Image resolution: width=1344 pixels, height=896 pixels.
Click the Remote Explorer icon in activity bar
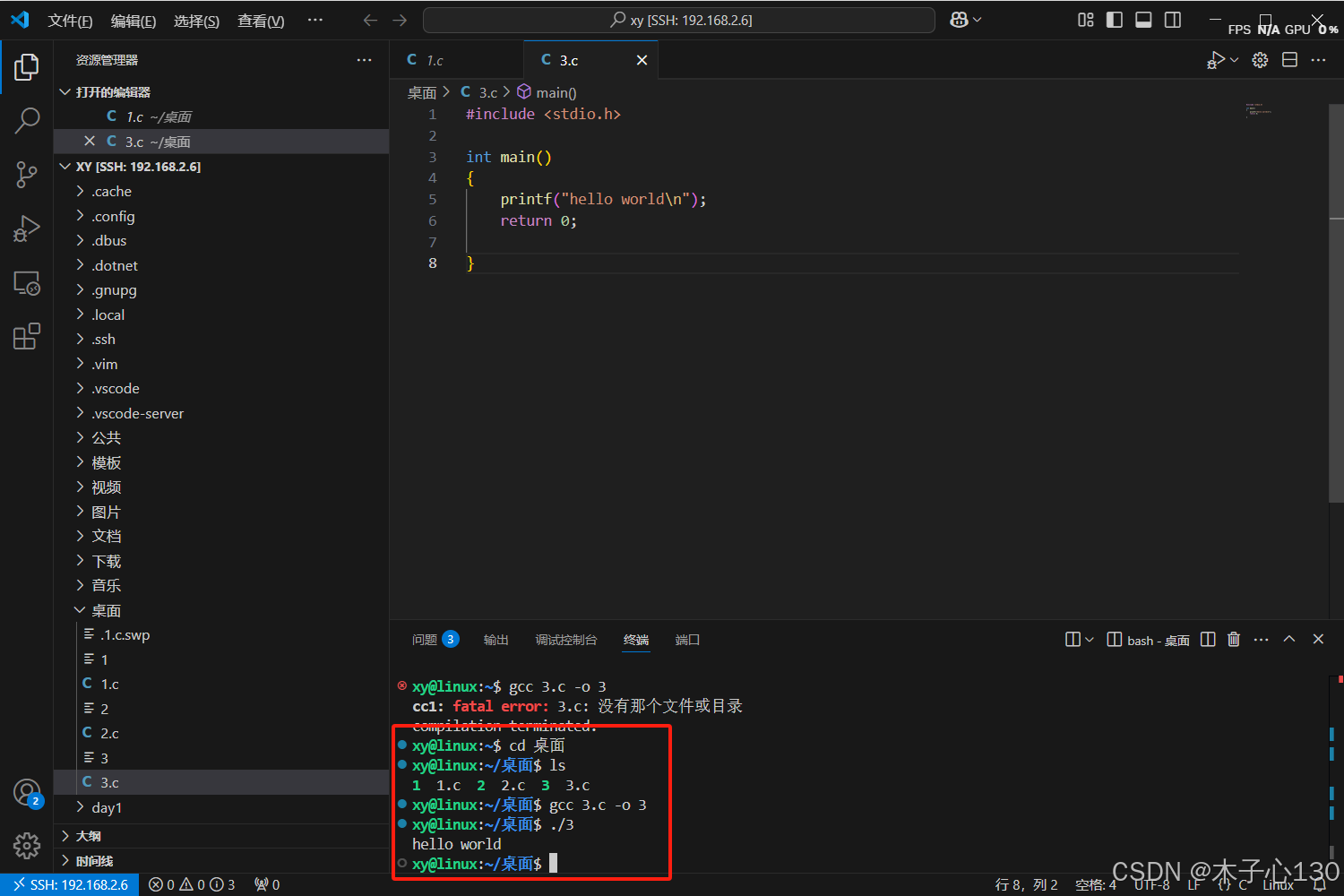27,283
